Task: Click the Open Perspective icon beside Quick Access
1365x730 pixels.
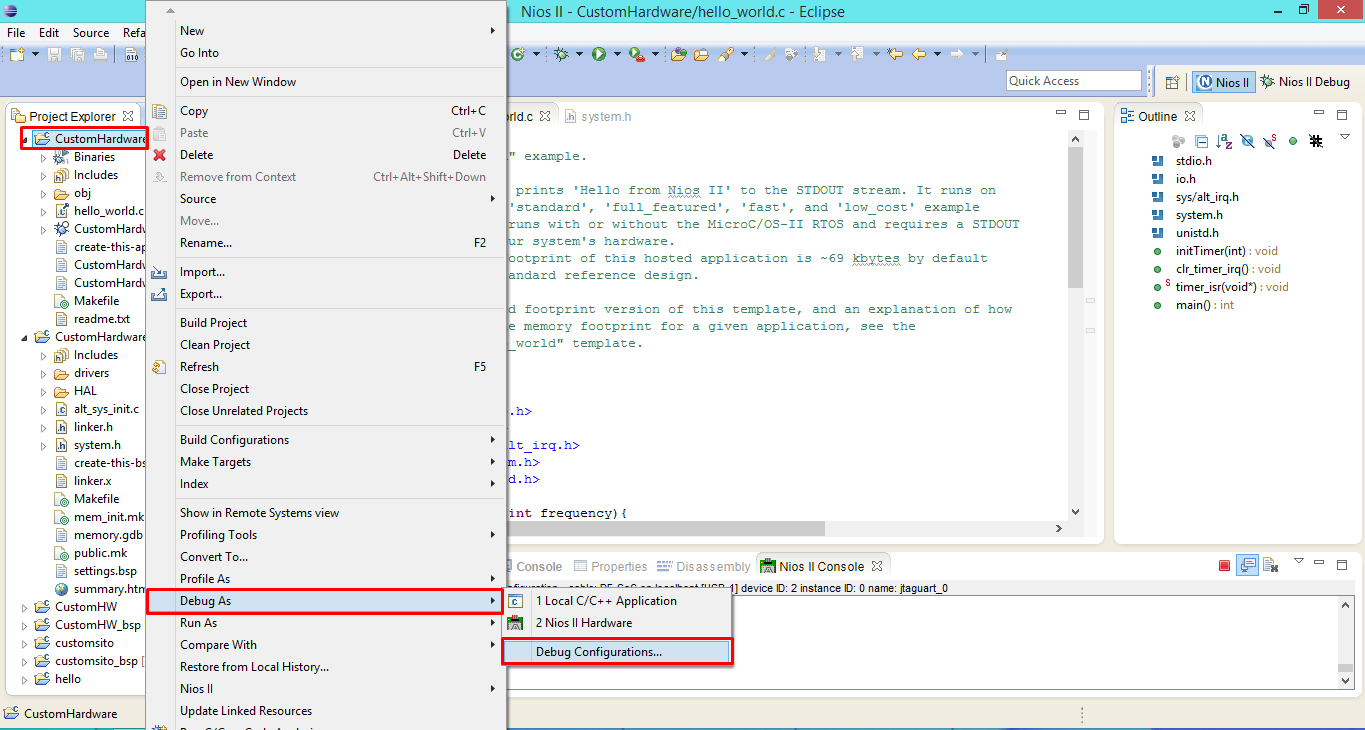Action: click(1173, 82)
